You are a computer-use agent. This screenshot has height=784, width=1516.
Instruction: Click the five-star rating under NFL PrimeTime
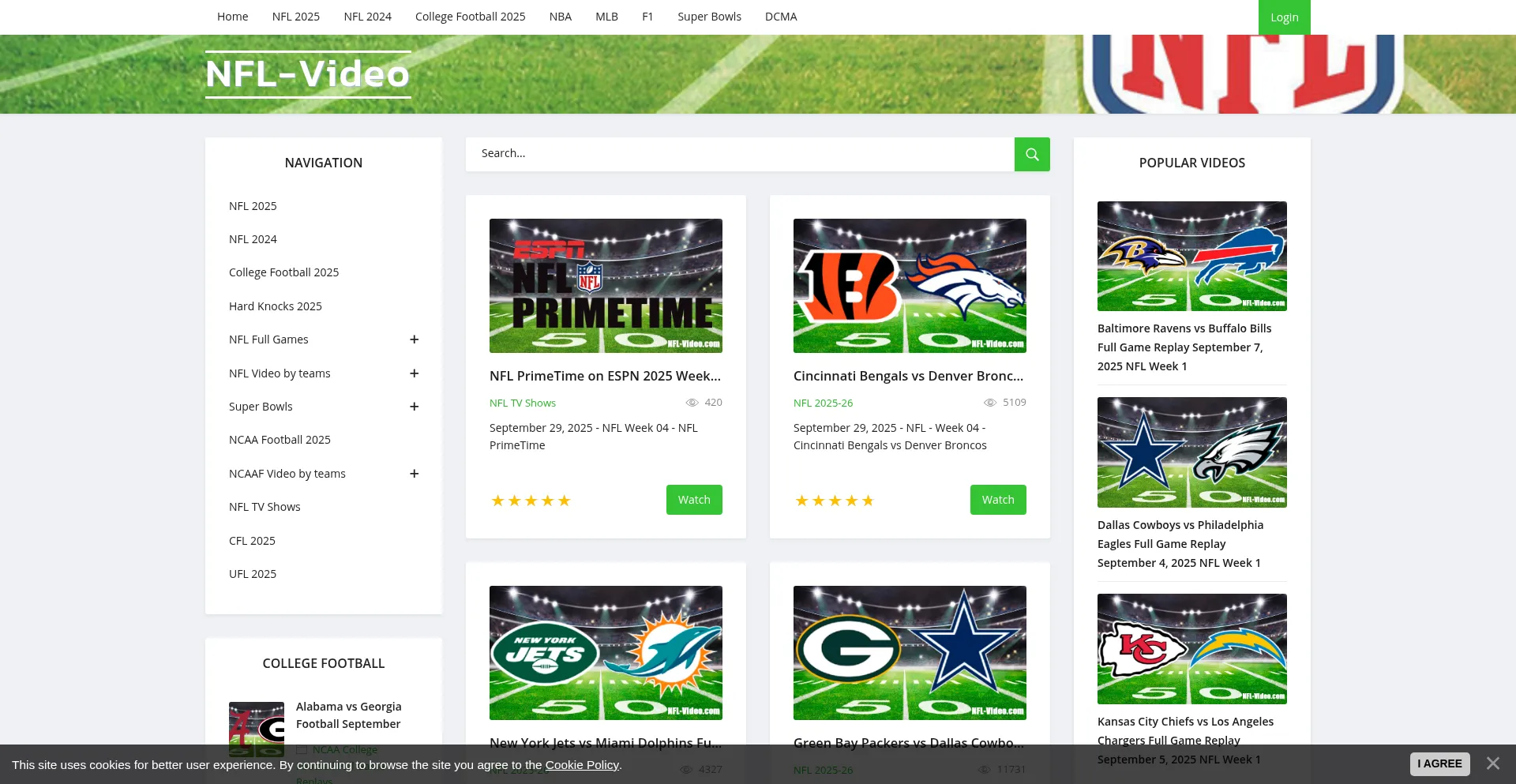pyautogui.click(x=531, y=501)
